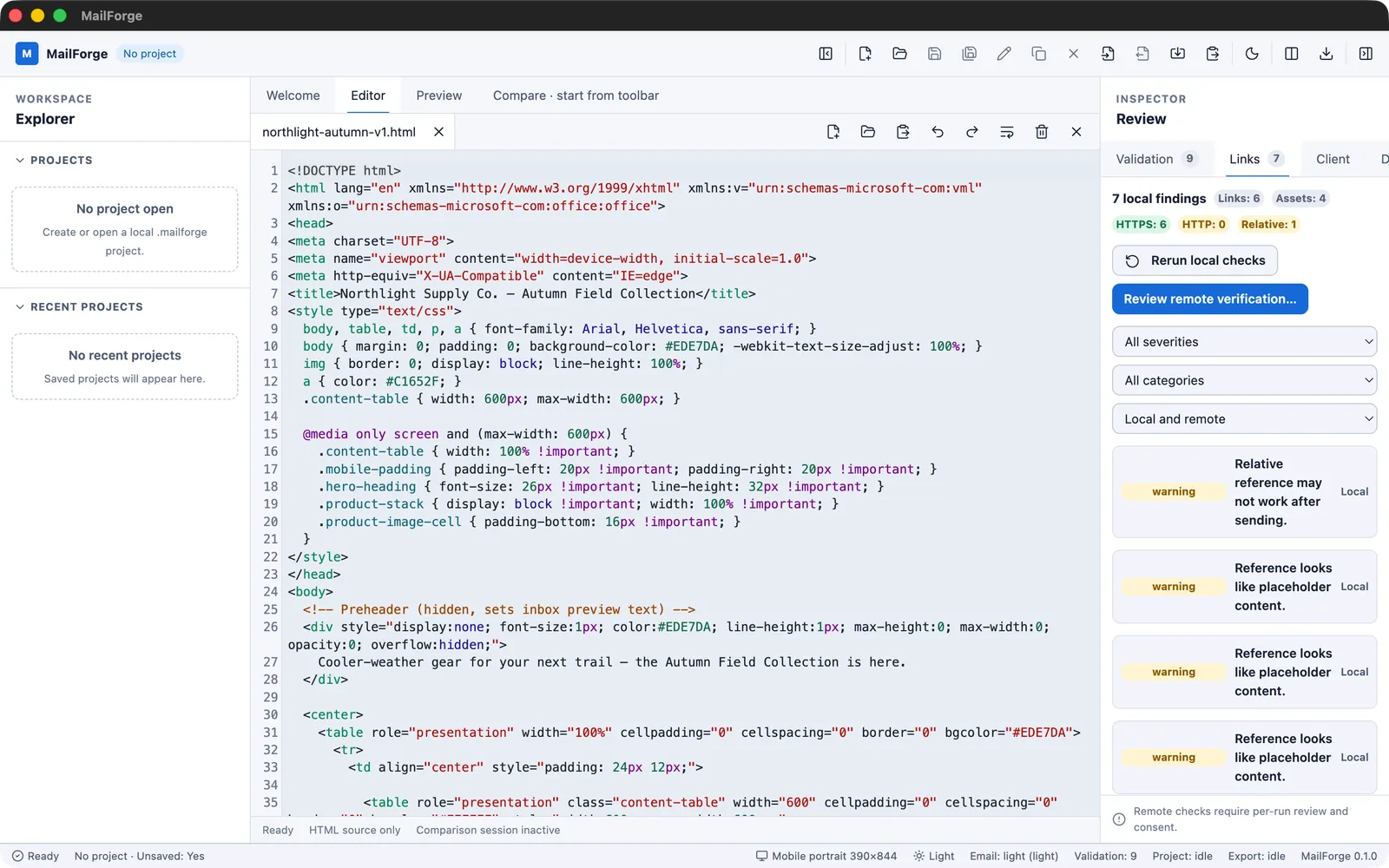The height and width of the screenshot is (868, 1389).
Task: Click Validation: 9 in status bar
Action: 1105,856
